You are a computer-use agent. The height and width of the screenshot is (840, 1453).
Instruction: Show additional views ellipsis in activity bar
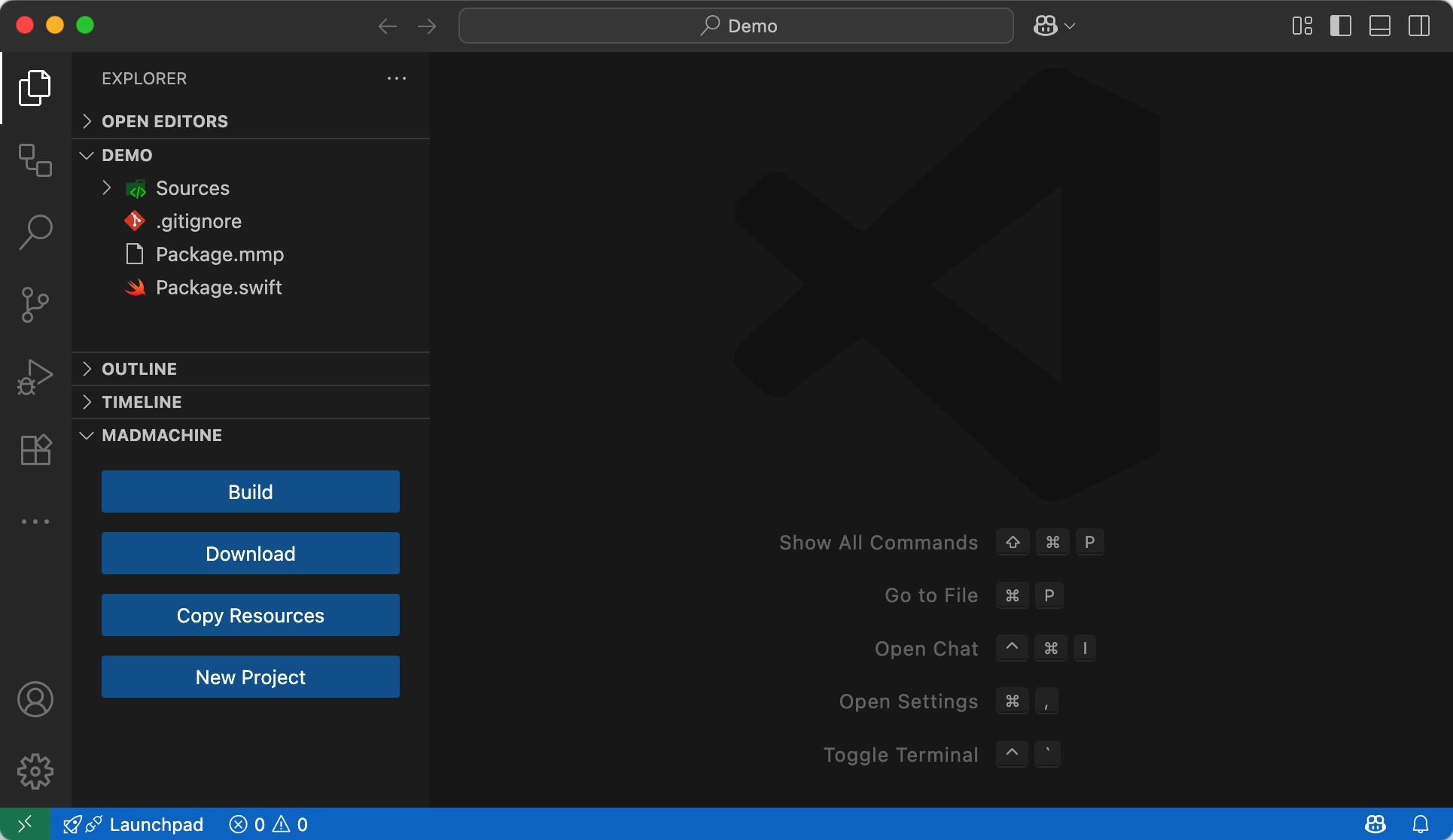(x=35, y=521)
